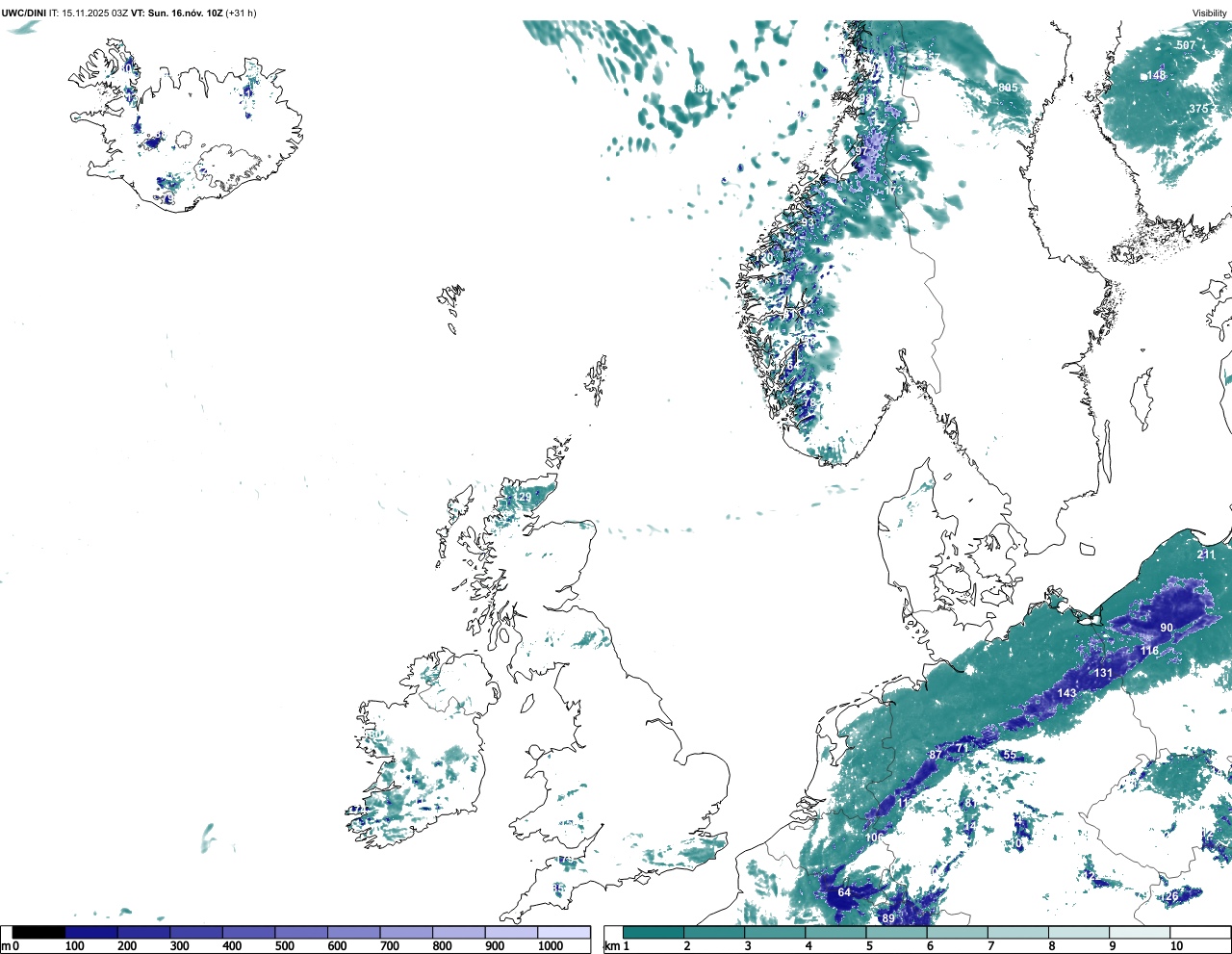Click the '71' visibility value

962,748
